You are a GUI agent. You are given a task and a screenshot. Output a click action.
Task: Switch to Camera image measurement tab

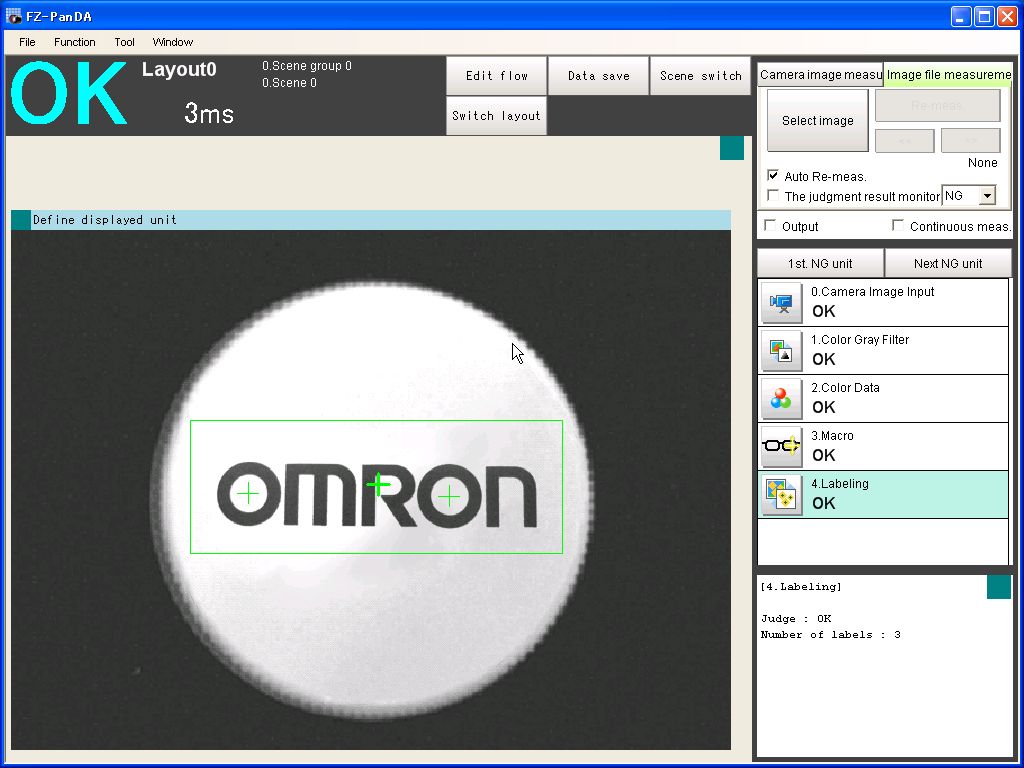[x=820, y=74]
